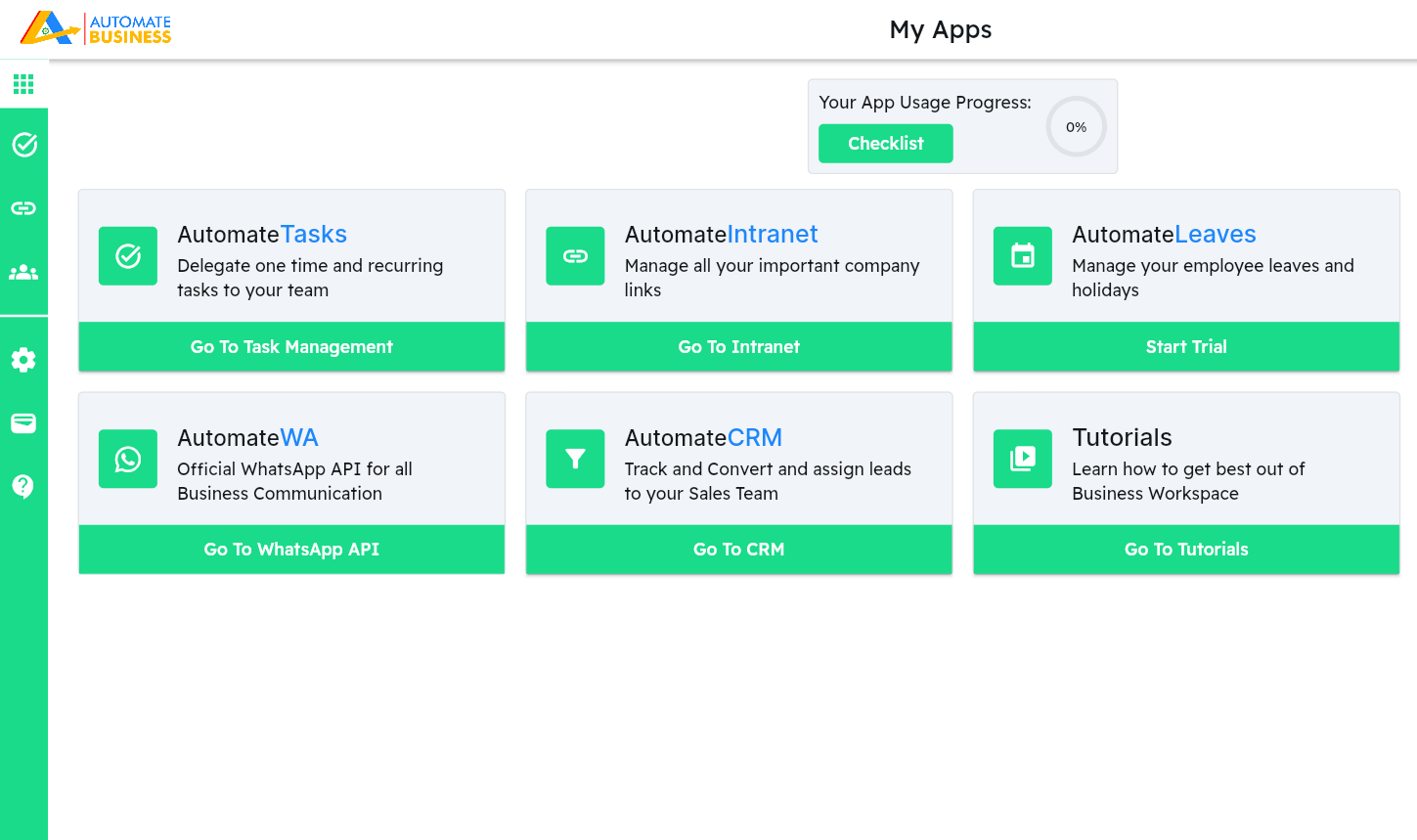Go To Task Management
The width and height of the screenshot is (1417, 840).
(x=291, y=347)
